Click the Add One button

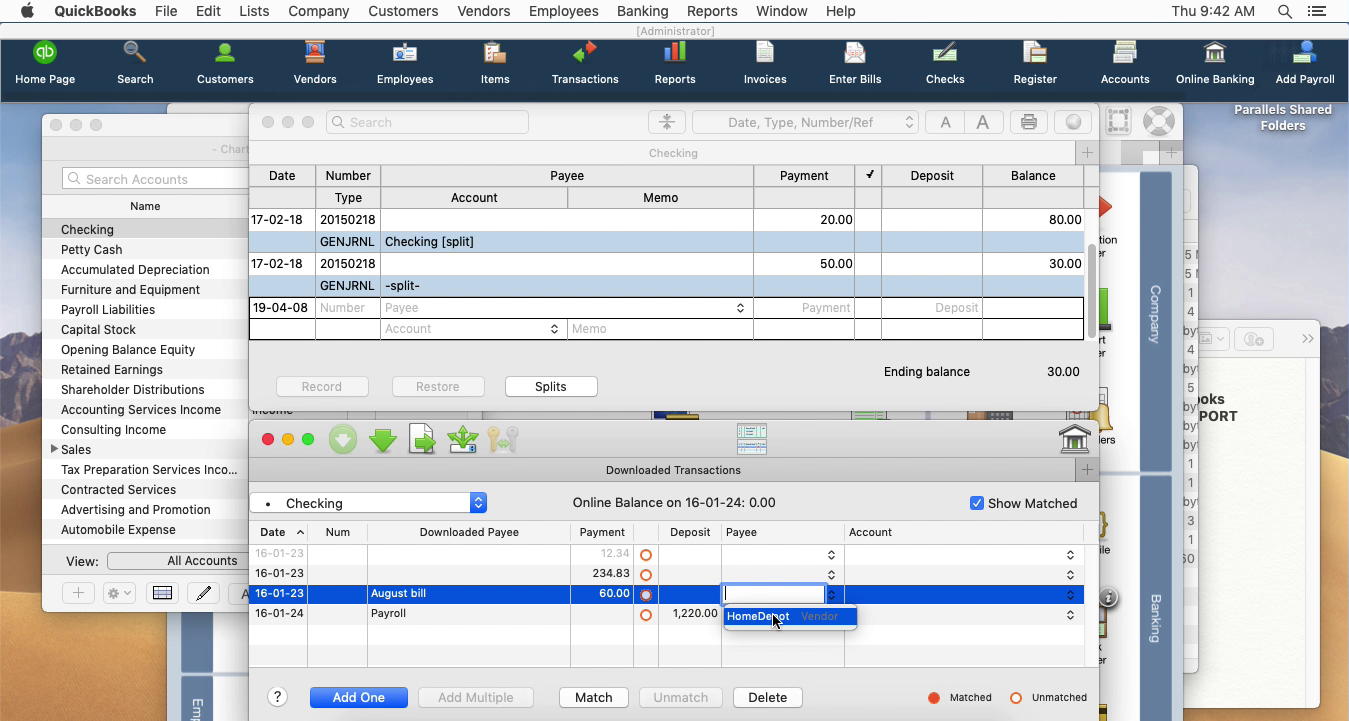pos(358,697)
